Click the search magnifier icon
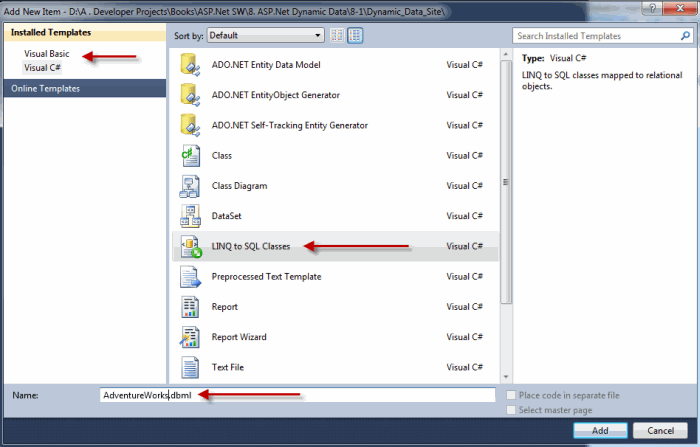 pyautogui.click(x=685, y=36)
